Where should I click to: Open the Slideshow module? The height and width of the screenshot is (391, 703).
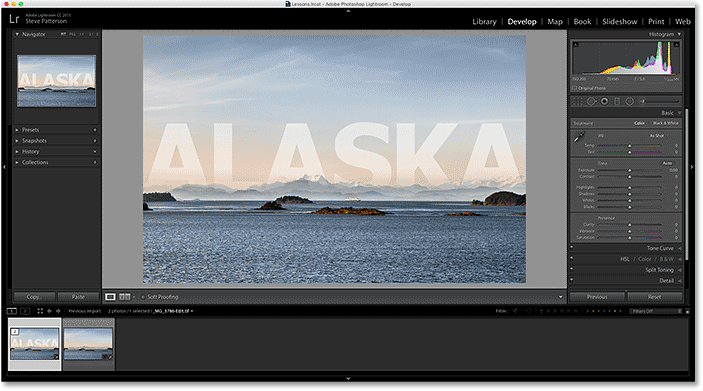pyautogui.click(x=620, y=22)
